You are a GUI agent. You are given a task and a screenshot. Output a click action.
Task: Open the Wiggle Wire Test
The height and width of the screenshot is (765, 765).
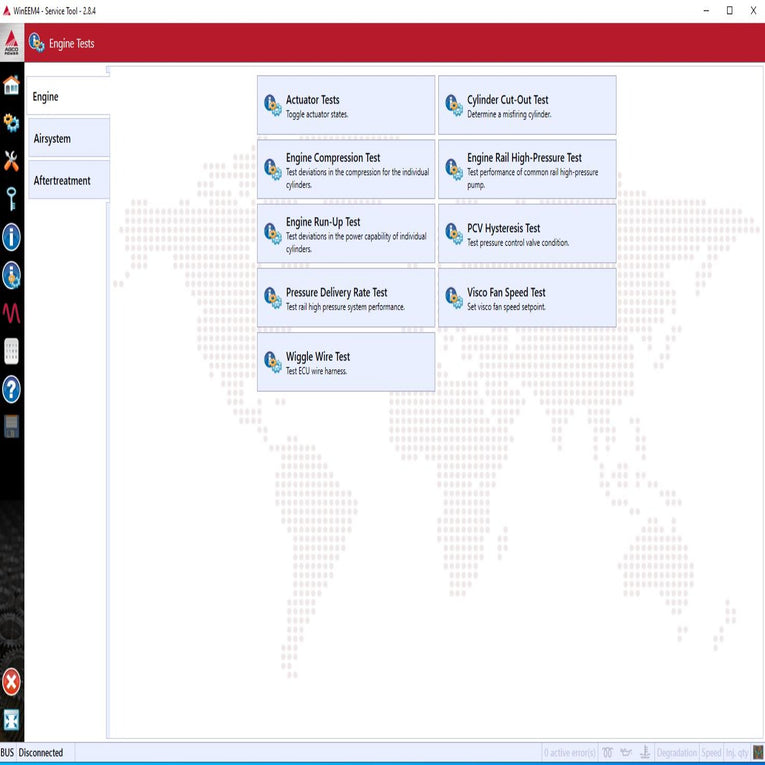[346, 362]
